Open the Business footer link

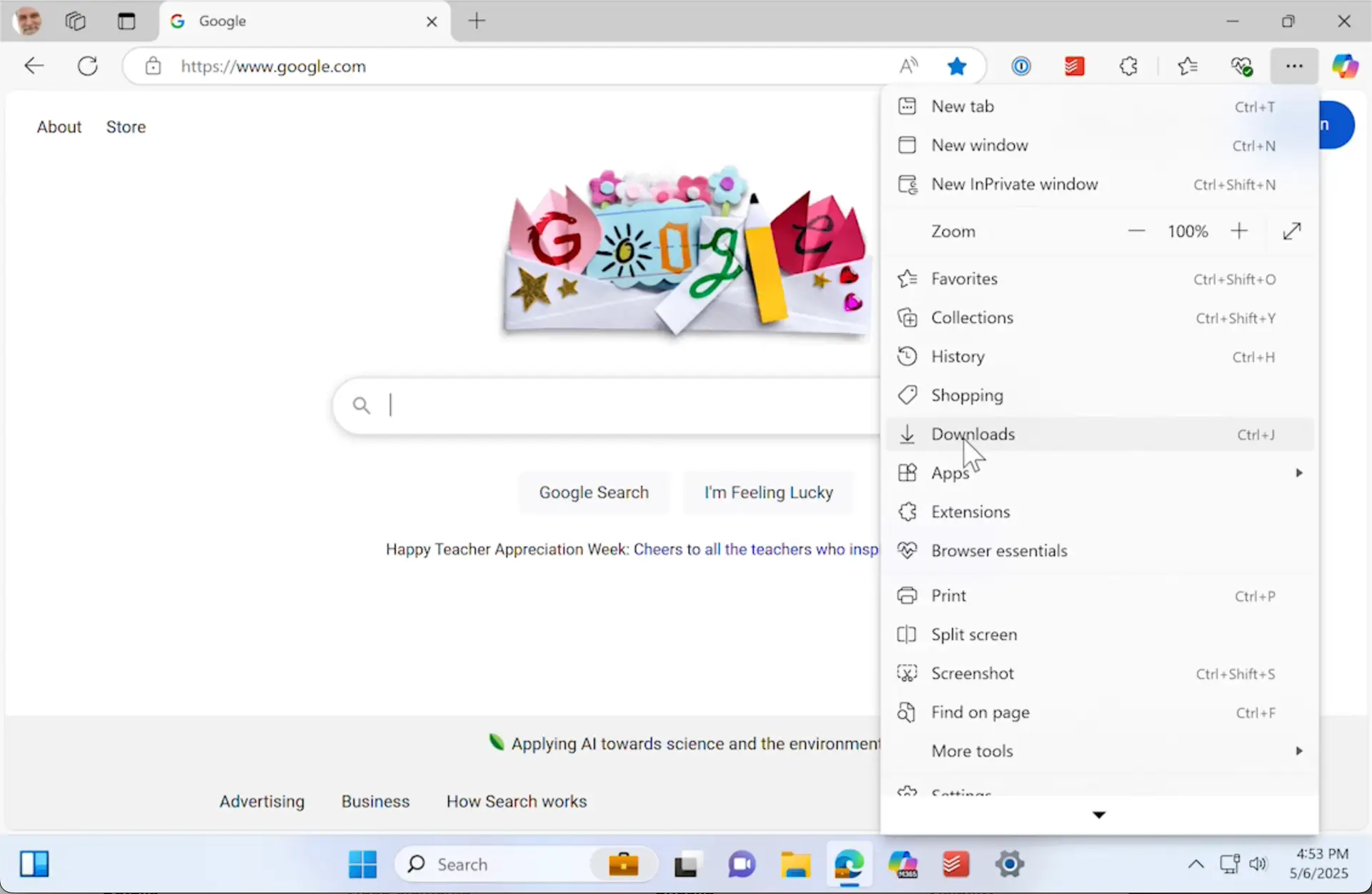coord(375,802)
